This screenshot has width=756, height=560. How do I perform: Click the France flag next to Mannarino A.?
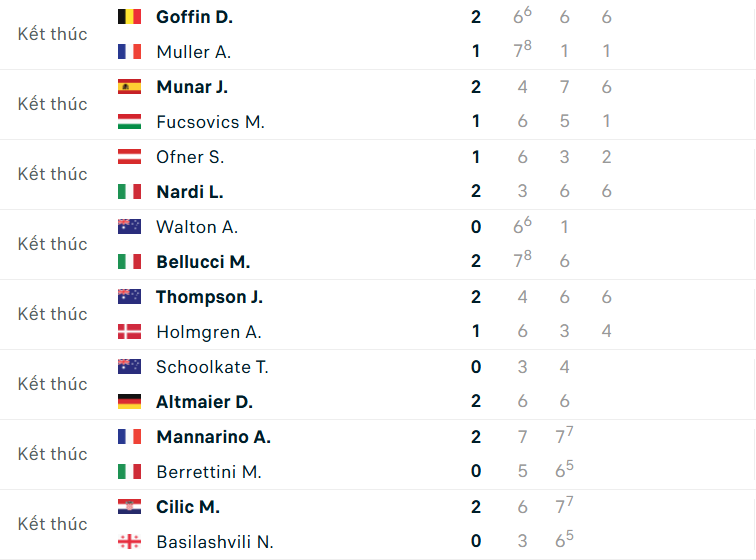click(129, 437)
